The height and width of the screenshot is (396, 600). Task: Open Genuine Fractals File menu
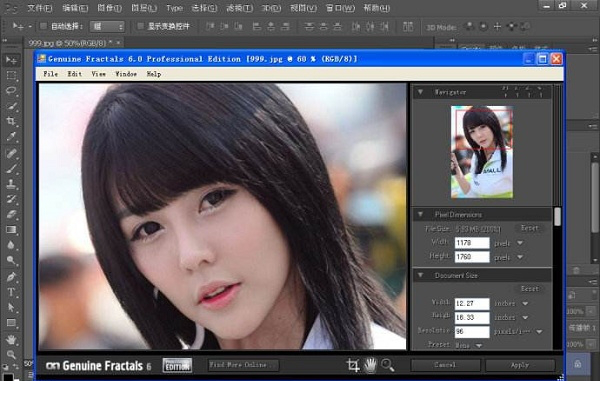coord(51,74)
